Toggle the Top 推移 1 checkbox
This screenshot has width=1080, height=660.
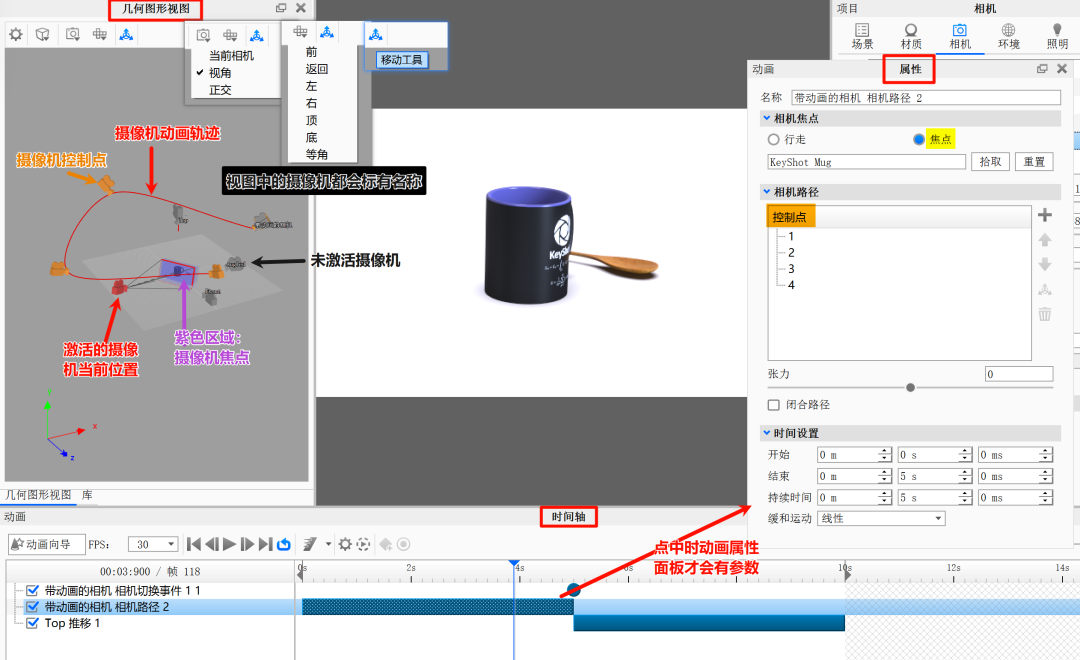tap(32, 623)
